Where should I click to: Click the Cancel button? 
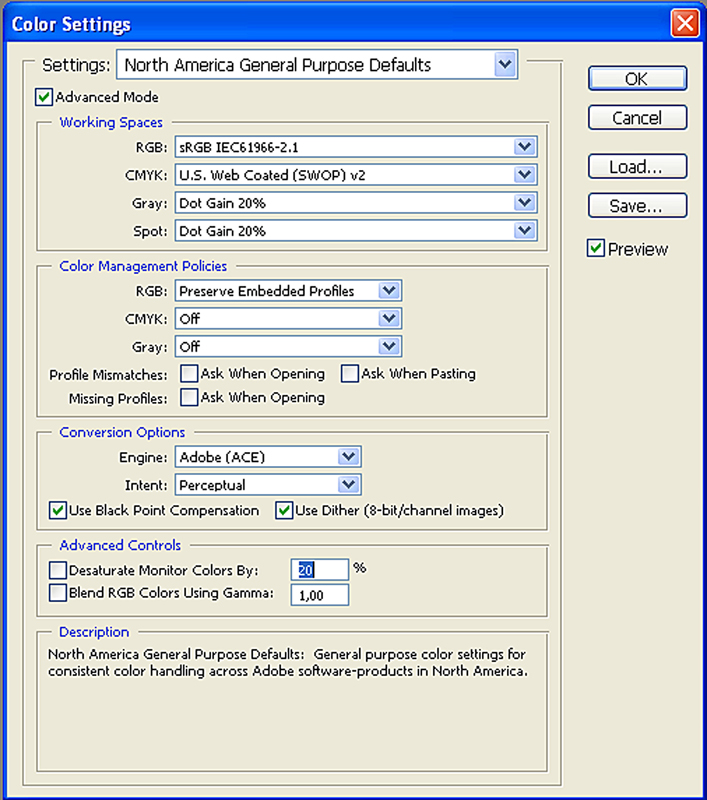click(x=637, y=118)
